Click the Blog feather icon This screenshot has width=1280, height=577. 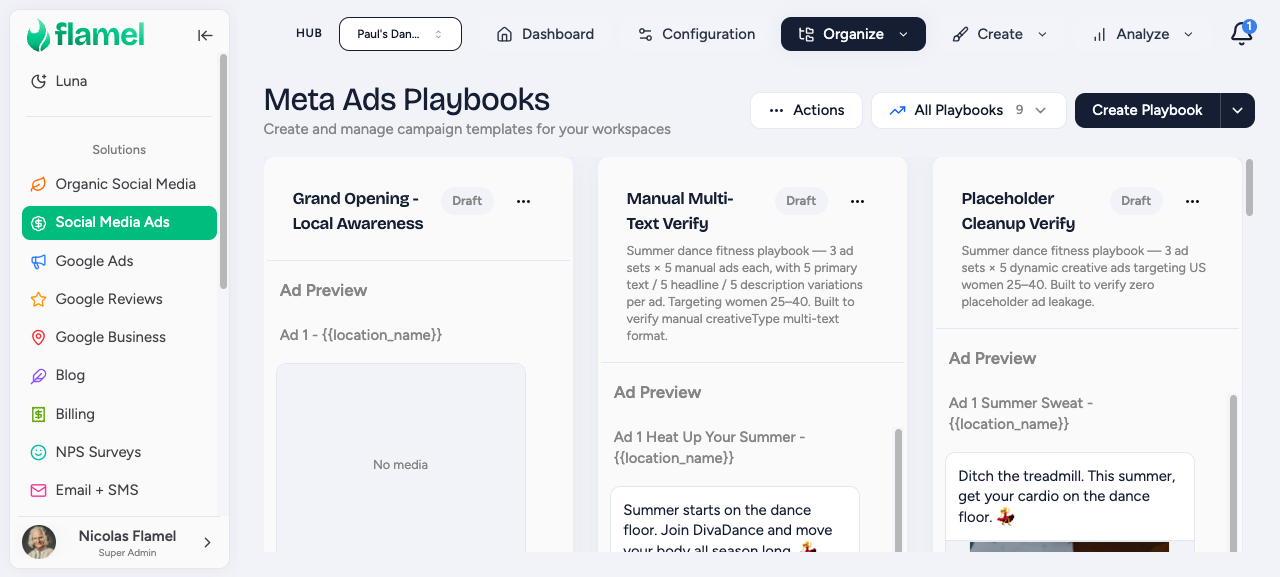click(x=38, y=376)
